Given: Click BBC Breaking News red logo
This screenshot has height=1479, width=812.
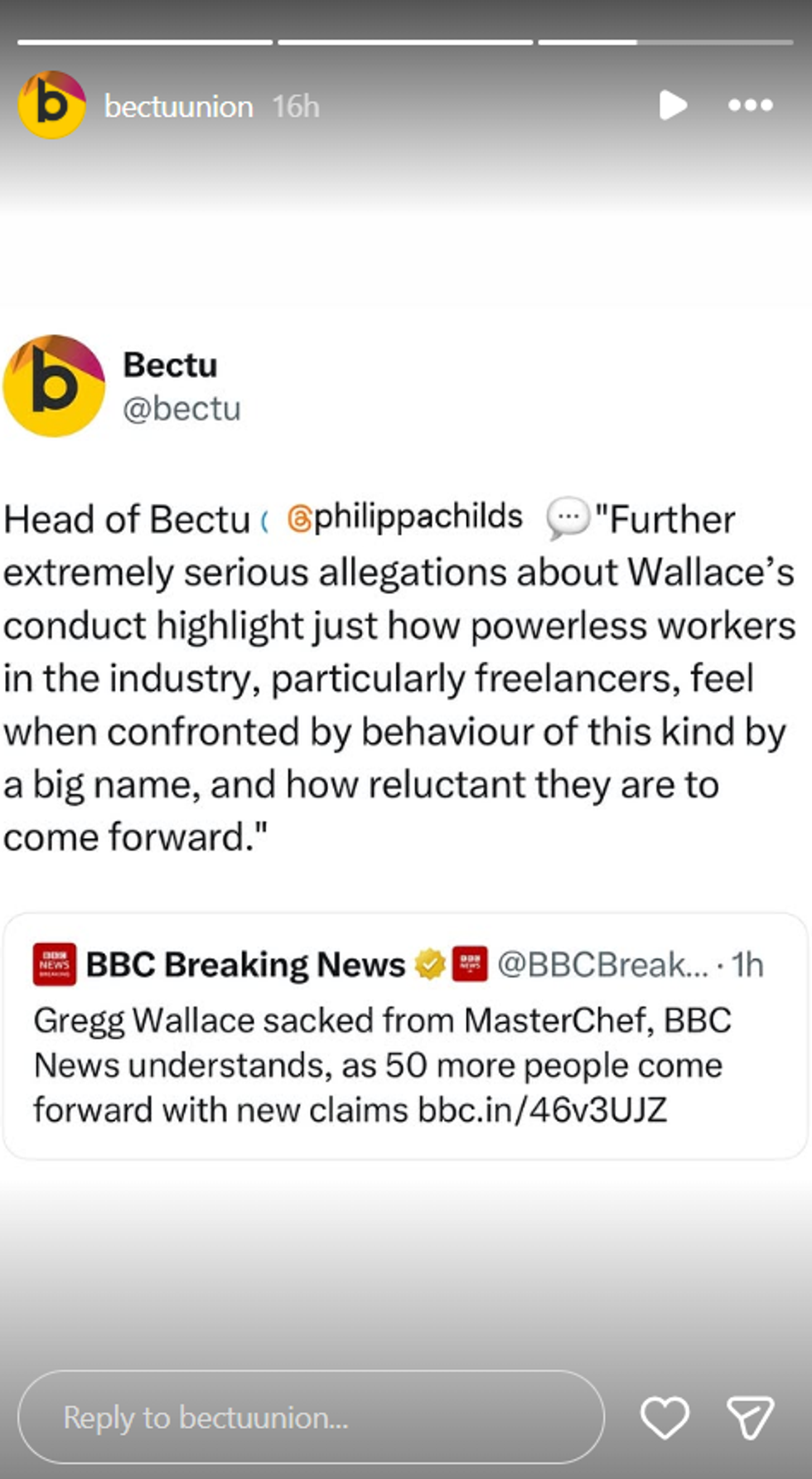Looking at the screenshot, I should pyautogui.click(x=55, y=964).
